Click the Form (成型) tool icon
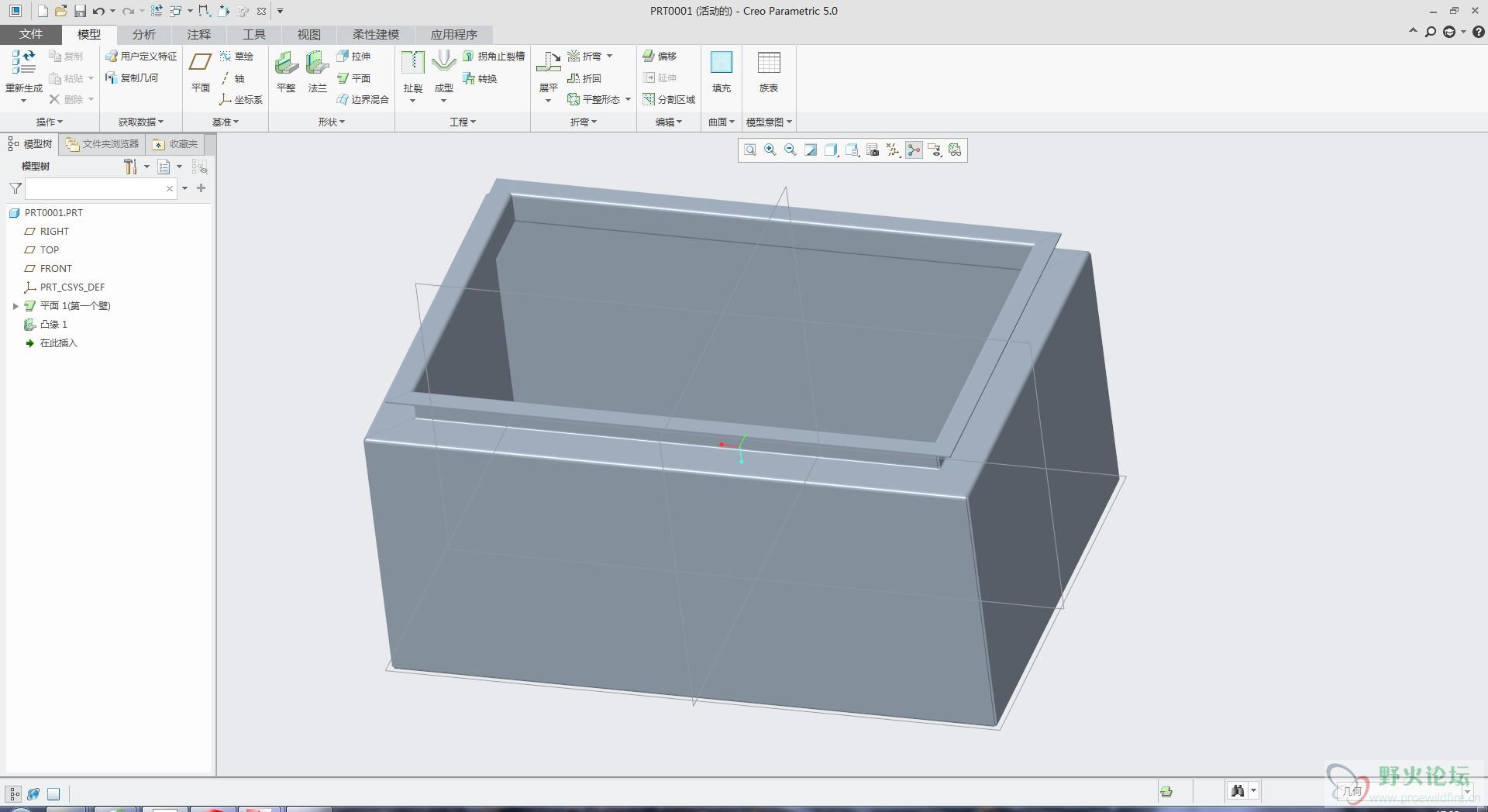 coord(444,63)
